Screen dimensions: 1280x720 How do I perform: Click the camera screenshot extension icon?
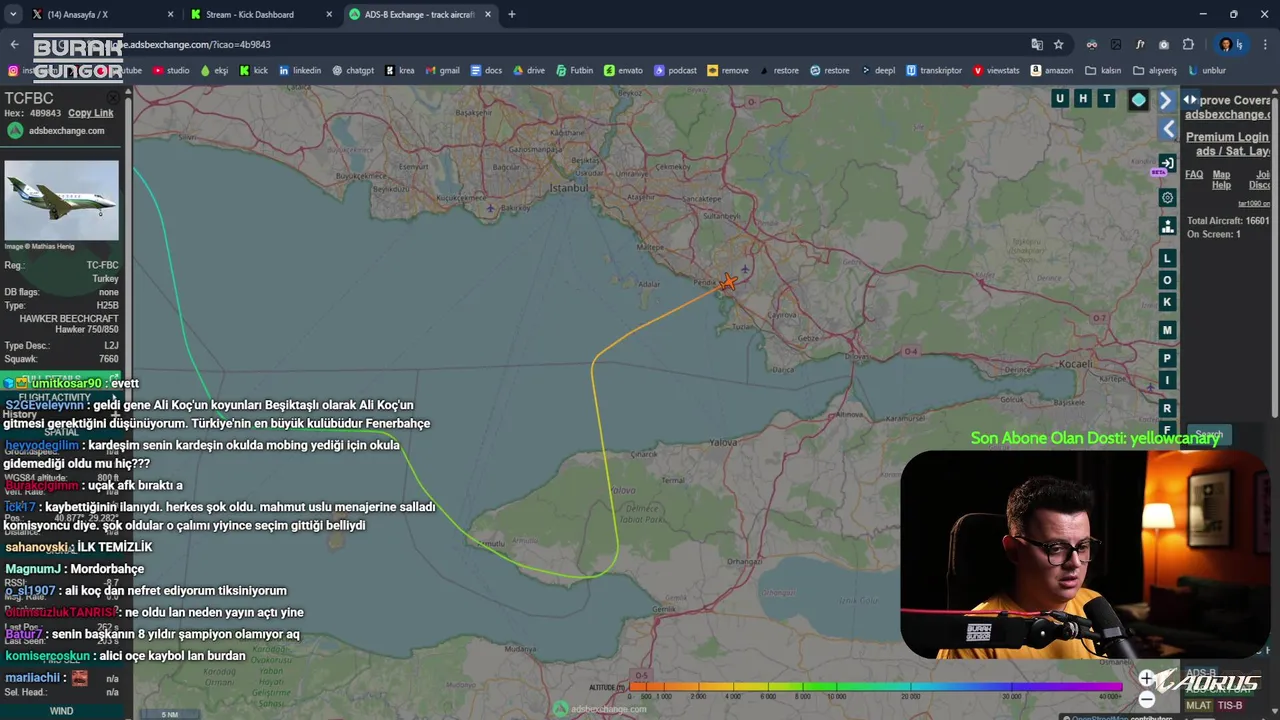click(1164, 44)
